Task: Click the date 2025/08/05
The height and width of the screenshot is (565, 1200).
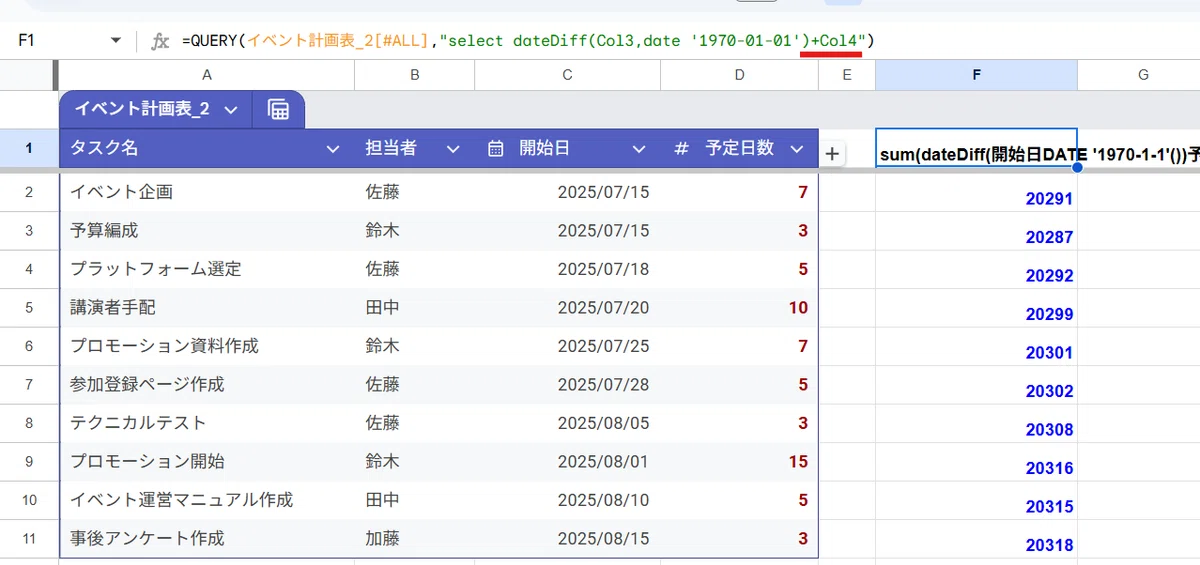Action: pyautogui.click(x=603, y=423)
